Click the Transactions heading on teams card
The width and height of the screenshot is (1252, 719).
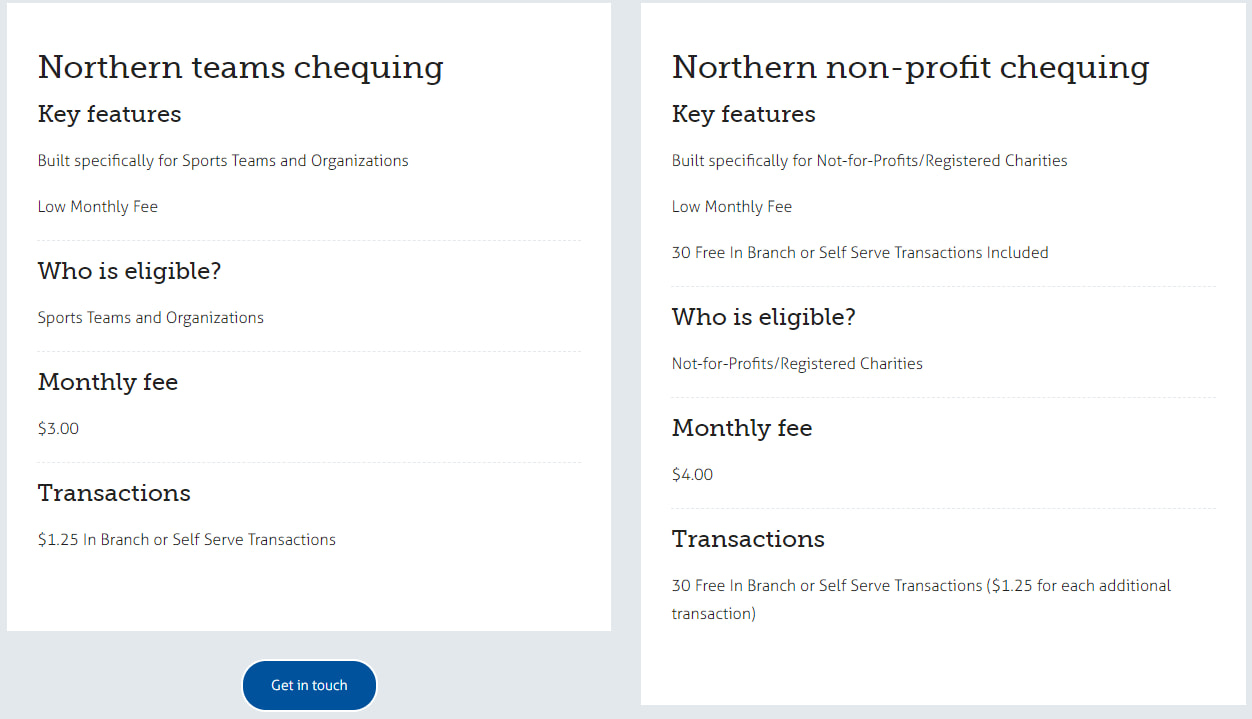coord(113,493)
